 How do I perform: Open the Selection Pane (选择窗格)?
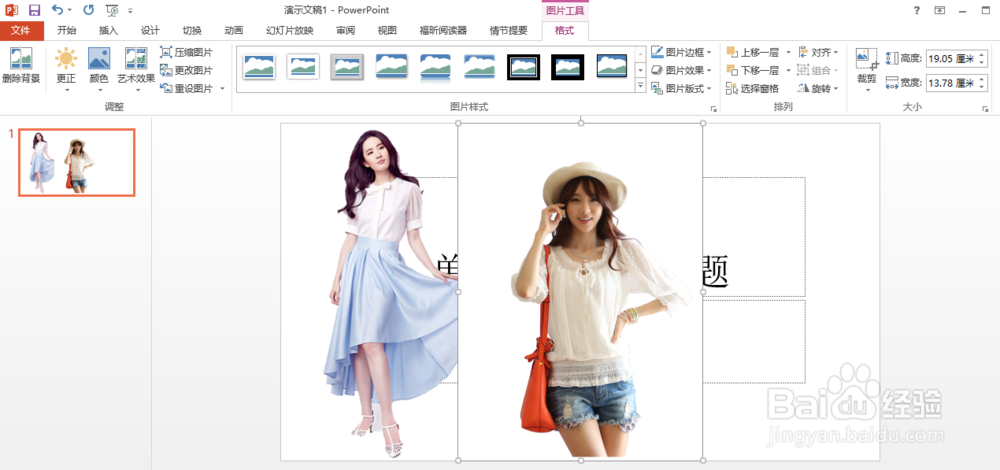point(753,89)
